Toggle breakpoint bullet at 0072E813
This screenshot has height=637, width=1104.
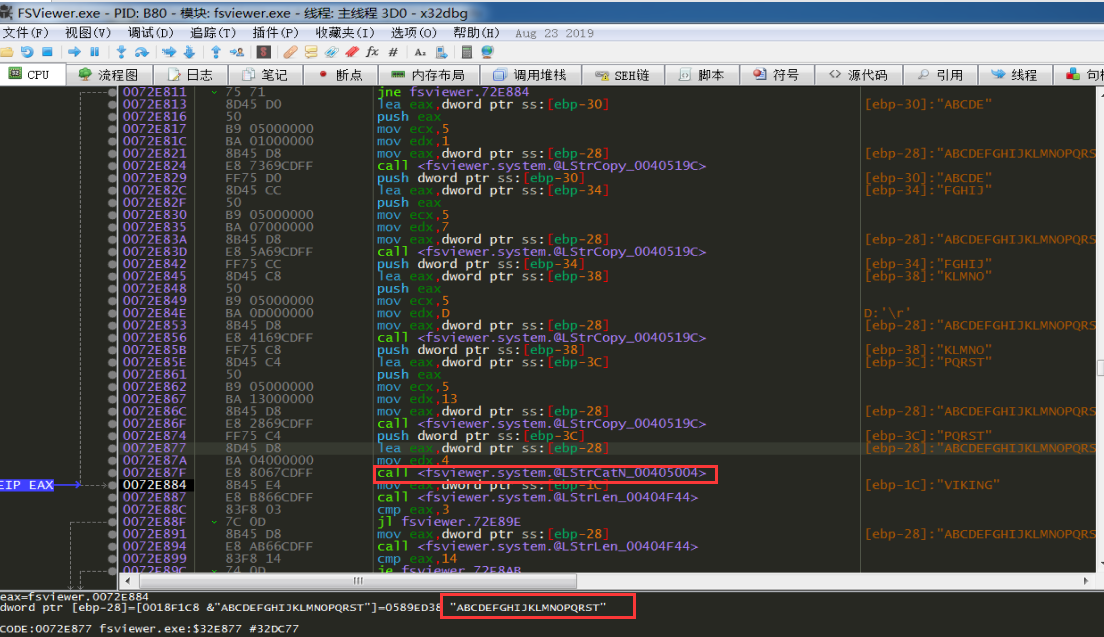click(113, 104)
